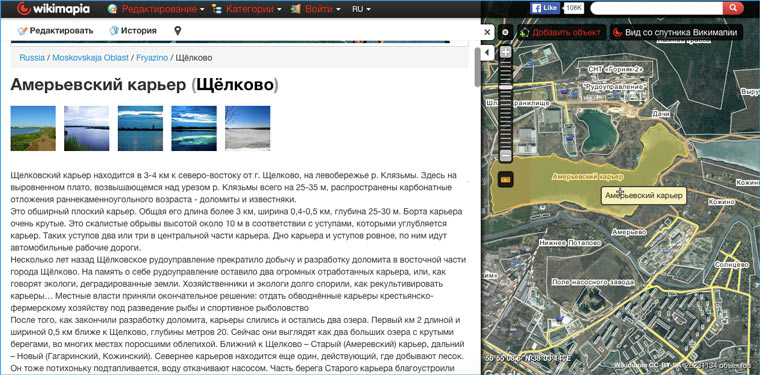
Task: Open the first quarry photo thumbnail
Action: pos(33,128)
